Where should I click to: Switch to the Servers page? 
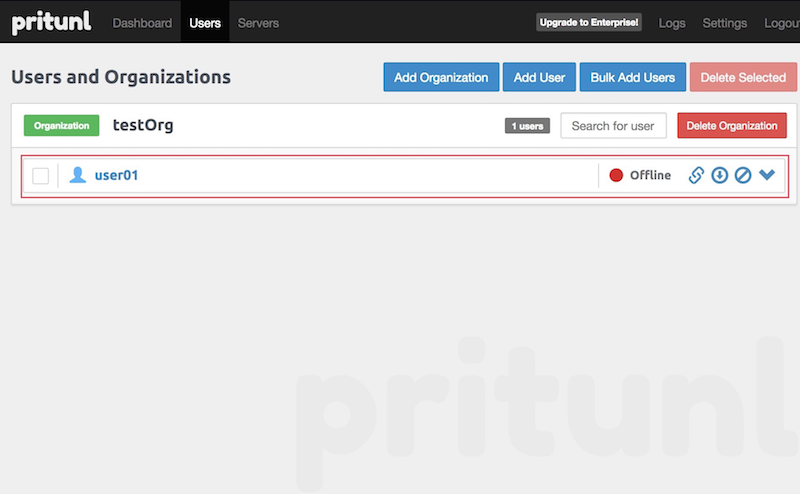pos(258,22)
